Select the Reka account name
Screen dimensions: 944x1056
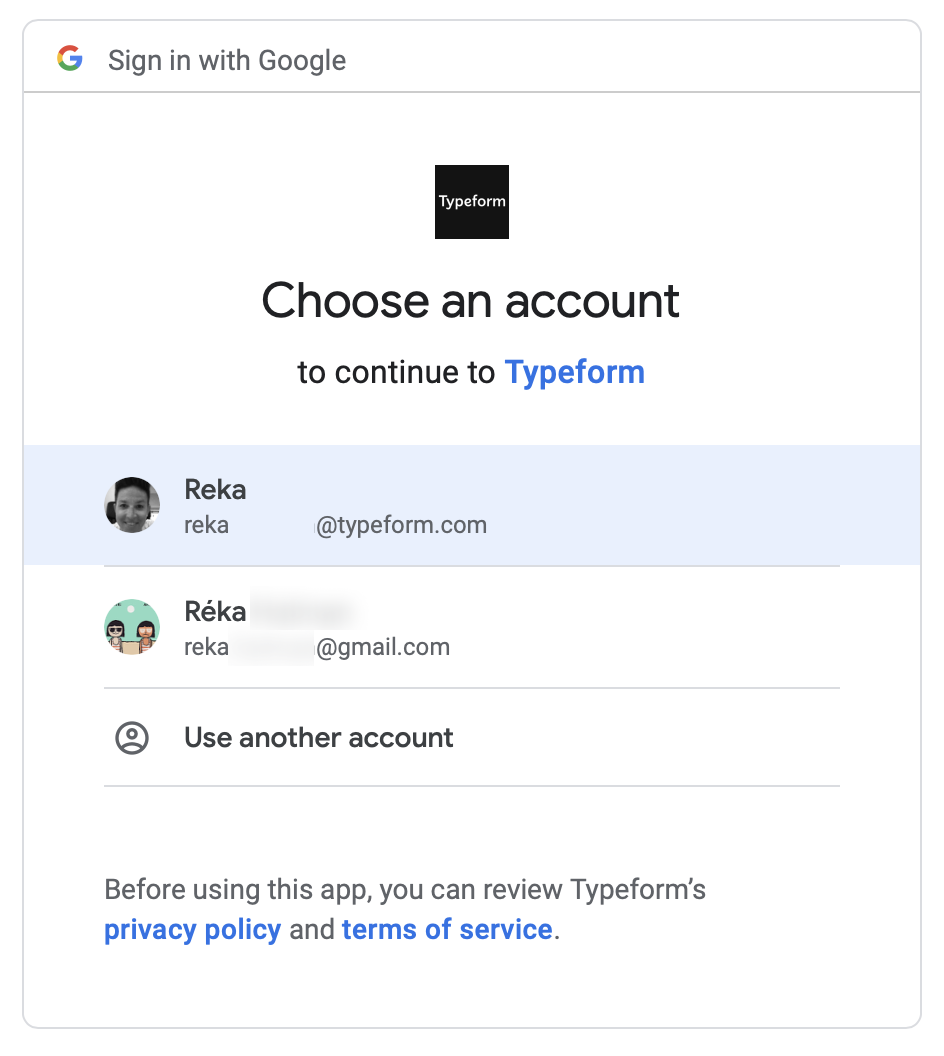[x=215, y=490]
